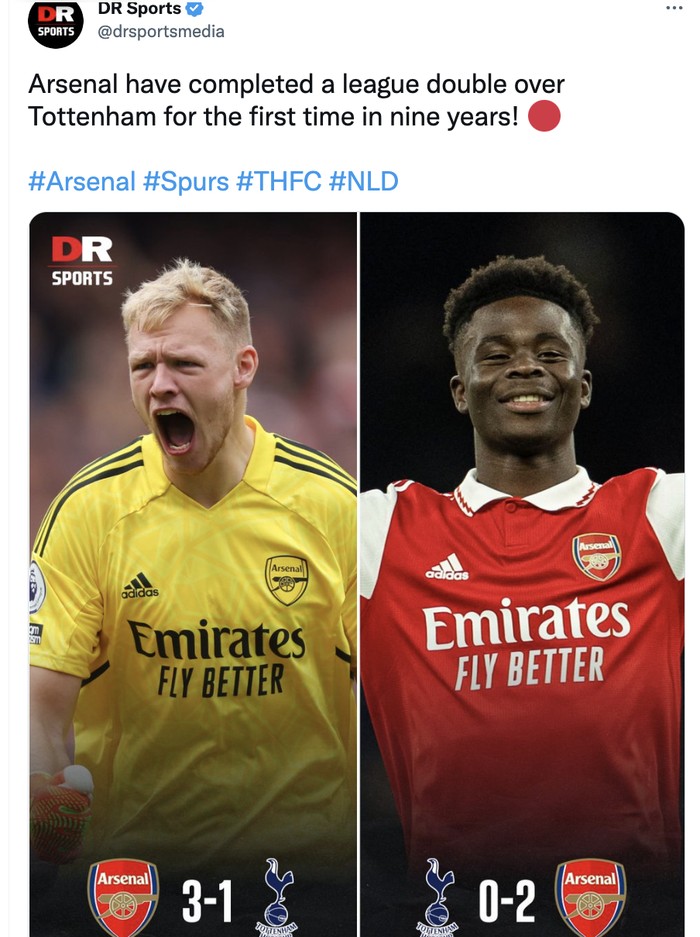Go to the @drsportsmedia handle
The width and height of the screenshot is (700, 937).
(160, 32)
